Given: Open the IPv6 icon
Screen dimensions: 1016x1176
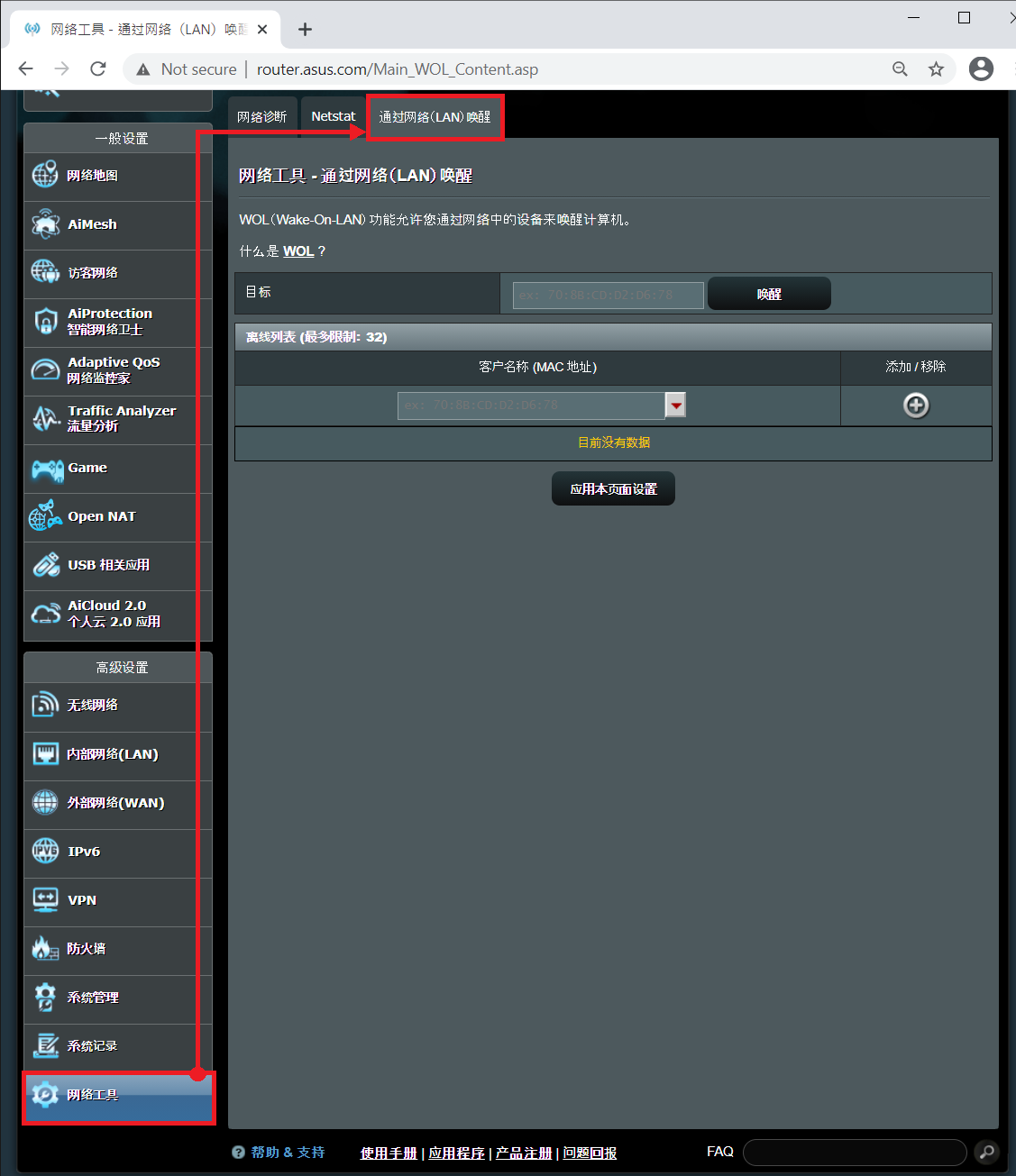Looking at the screenshot, I should (45, 851).
